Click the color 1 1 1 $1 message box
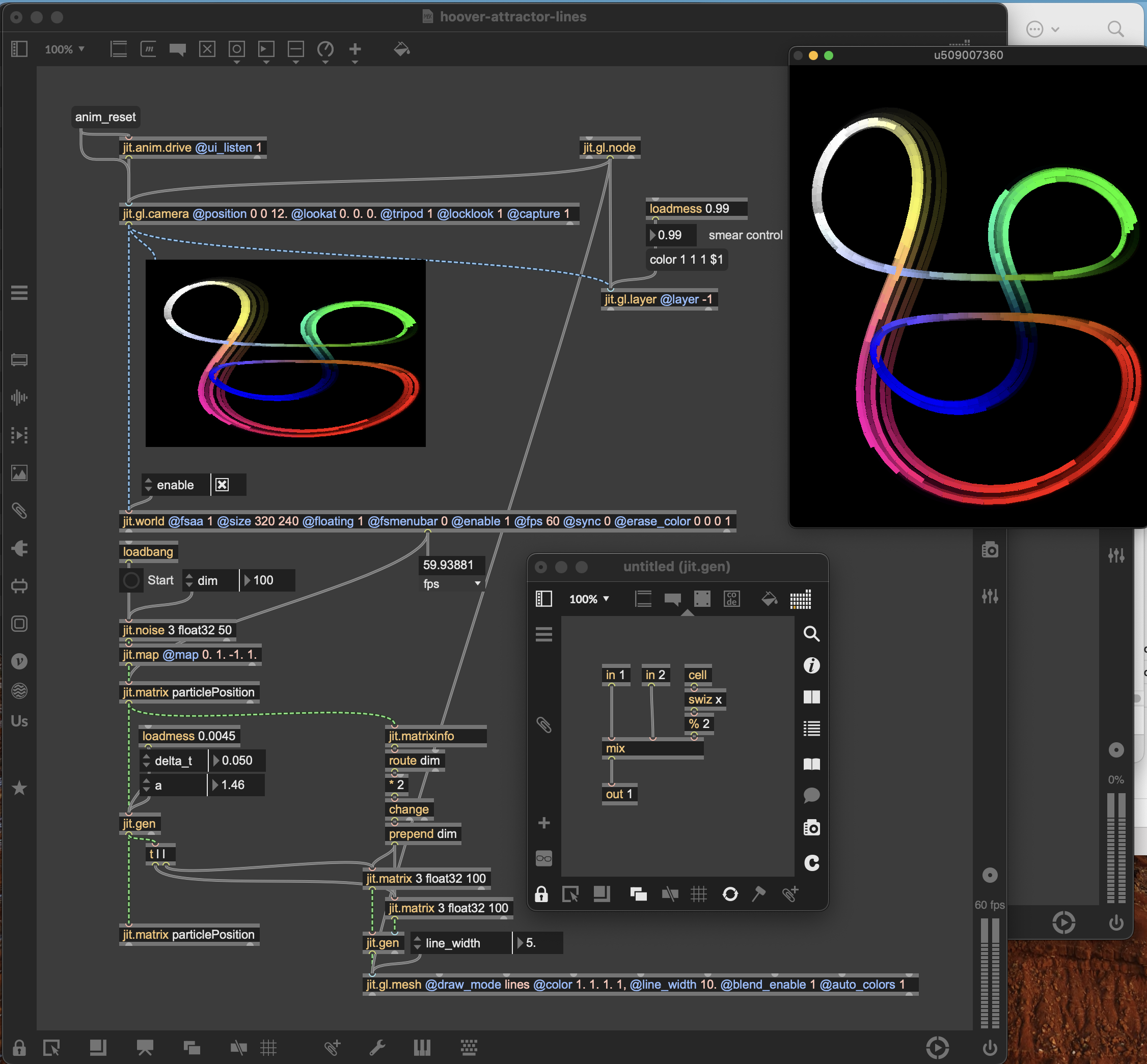Viewport: 1147px width, 1064px height. tap(686, 260)
